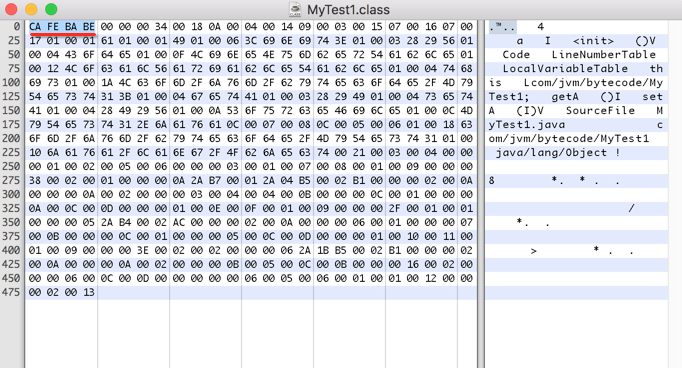
Task: Click hex group 74 31 2E 6A in row 175
Action: (x=134, y=124)
